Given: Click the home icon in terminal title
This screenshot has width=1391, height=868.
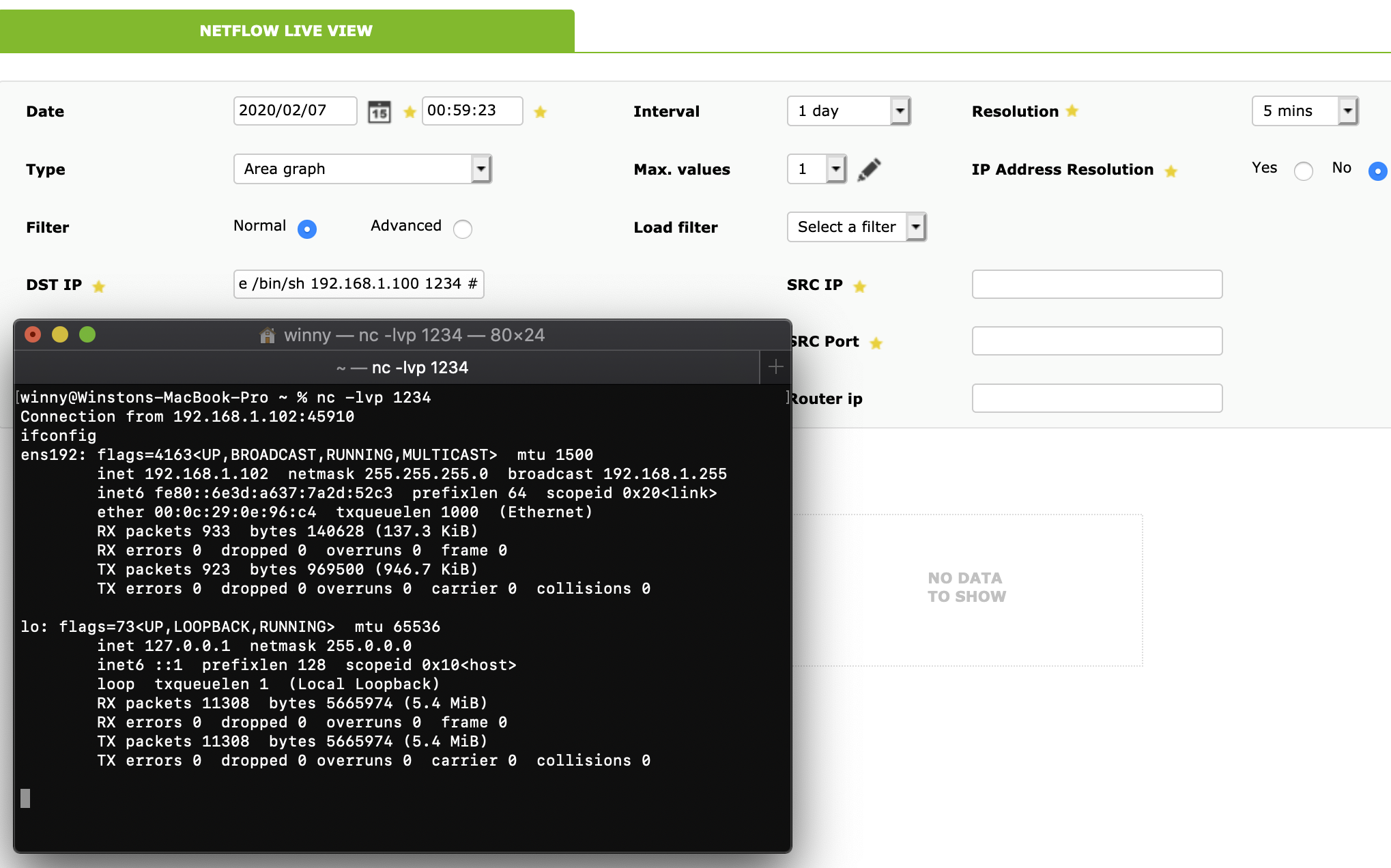Looking at the screenshot, I should click(268, 335).
